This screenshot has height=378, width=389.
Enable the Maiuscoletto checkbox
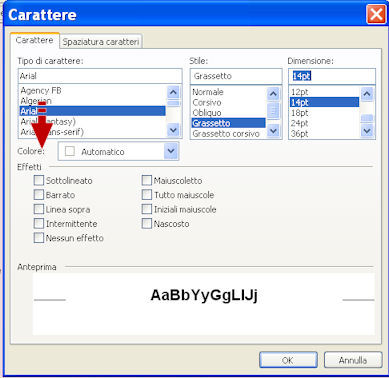coord(147,180)
